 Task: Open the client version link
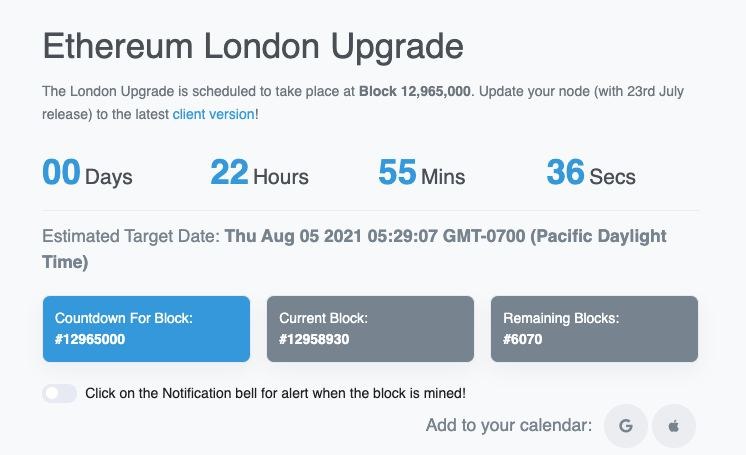click(x=213, y=114)
